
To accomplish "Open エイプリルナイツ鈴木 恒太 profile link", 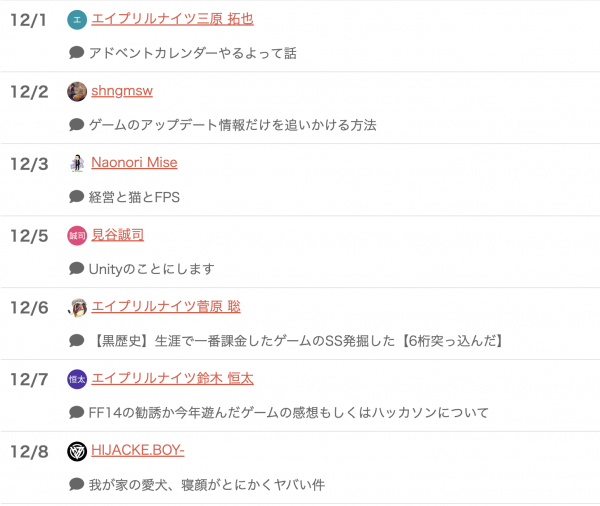I will coord(172,379).
